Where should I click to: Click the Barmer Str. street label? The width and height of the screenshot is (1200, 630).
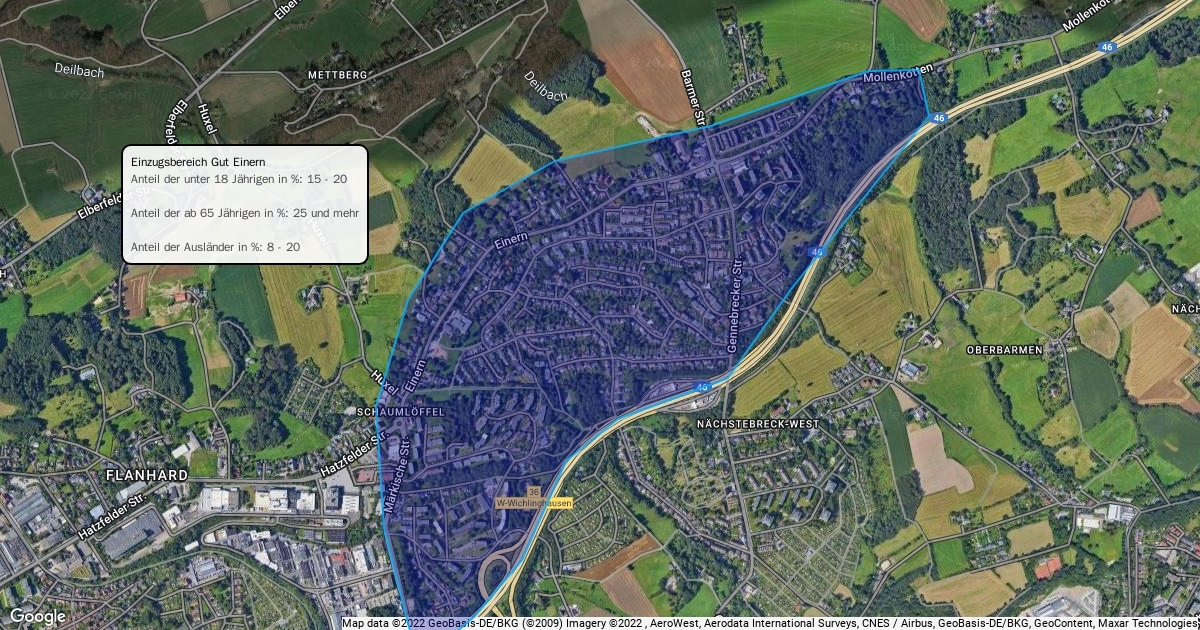coord(694,96)
